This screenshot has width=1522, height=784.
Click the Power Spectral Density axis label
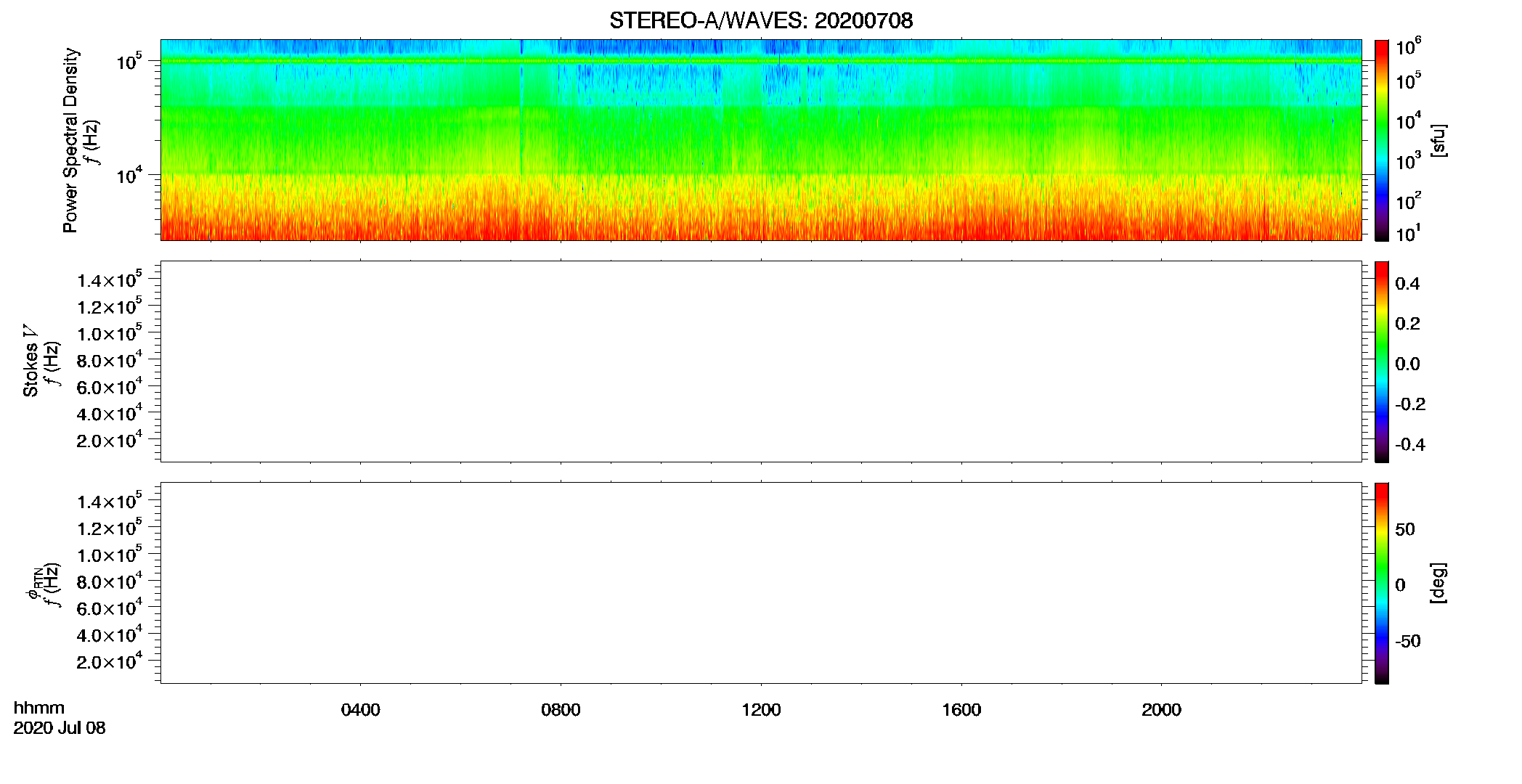pos(70,140)
